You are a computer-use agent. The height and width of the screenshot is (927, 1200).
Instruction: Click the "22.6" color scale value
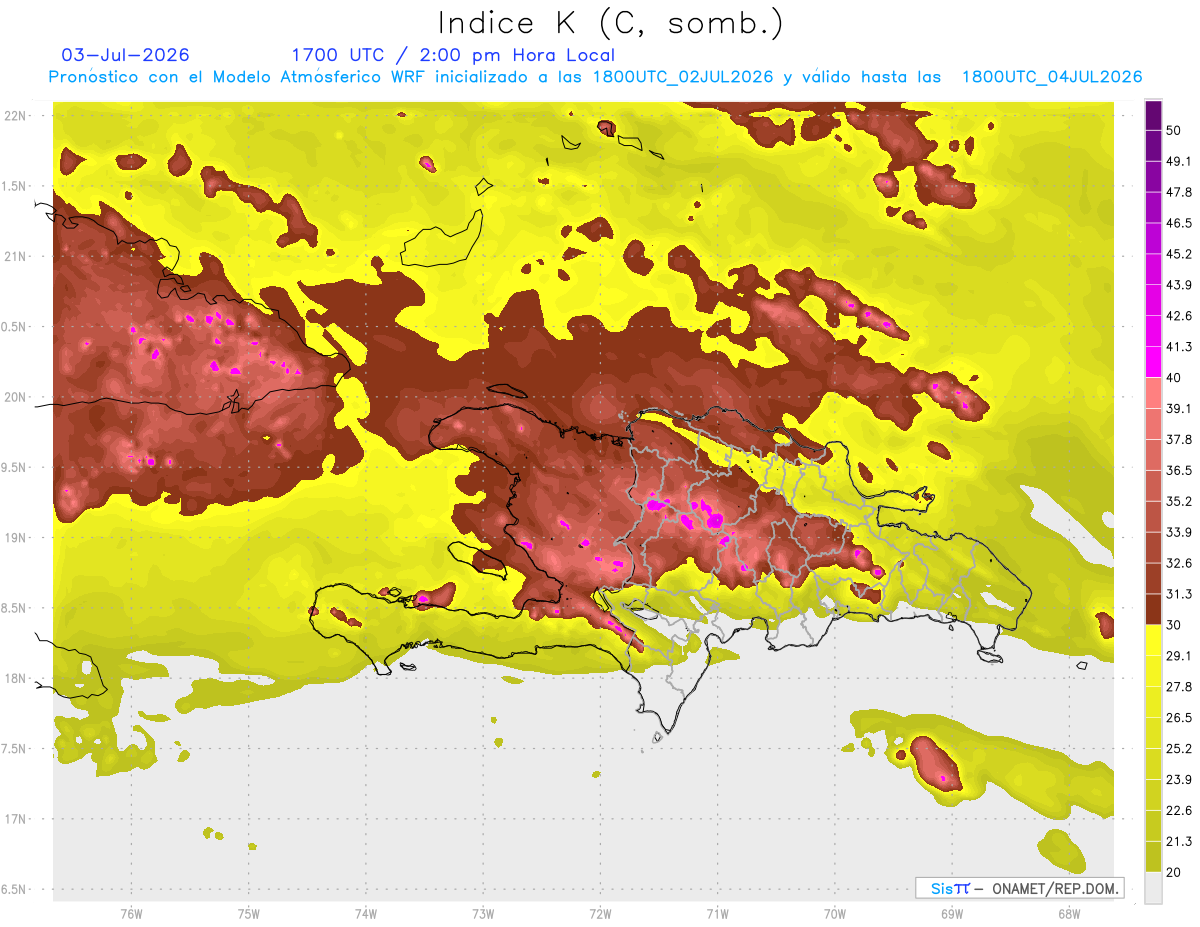[x=1179, y=810]
